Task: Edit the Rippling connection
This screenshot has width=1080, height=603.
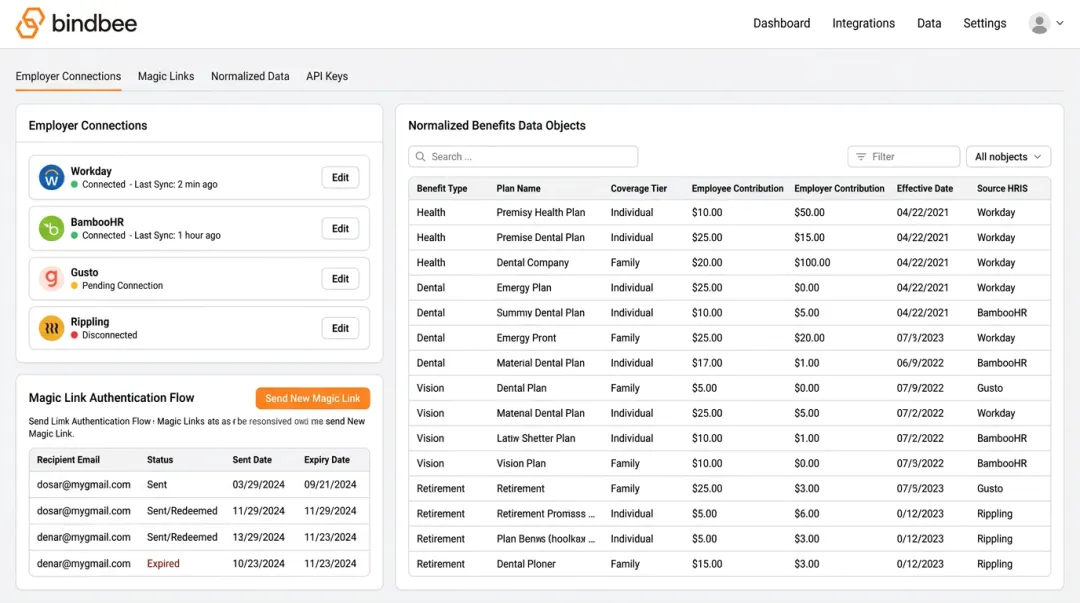Action: pos(340,328)
